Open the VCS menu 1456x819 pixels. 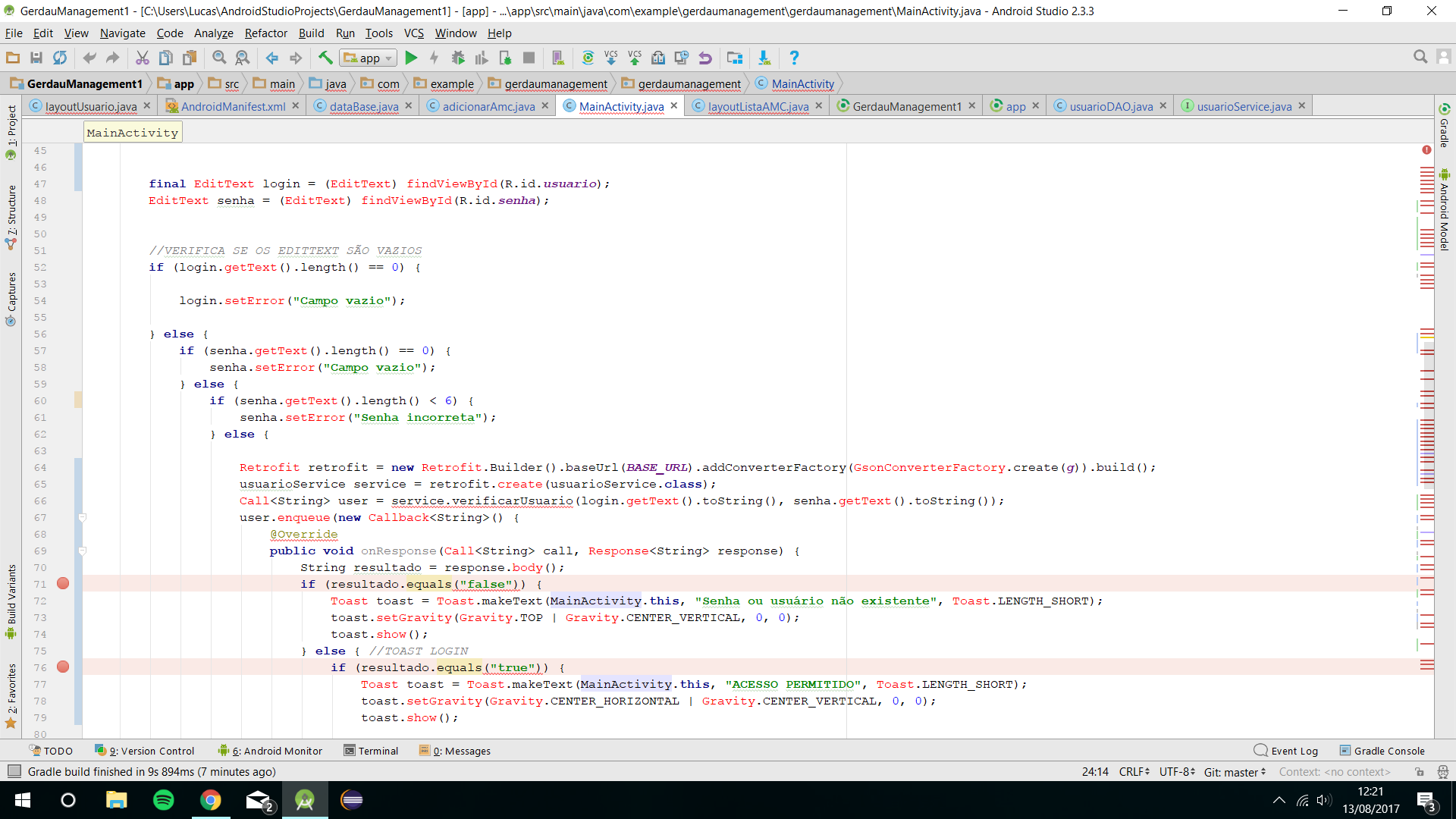tap(414, 33)
